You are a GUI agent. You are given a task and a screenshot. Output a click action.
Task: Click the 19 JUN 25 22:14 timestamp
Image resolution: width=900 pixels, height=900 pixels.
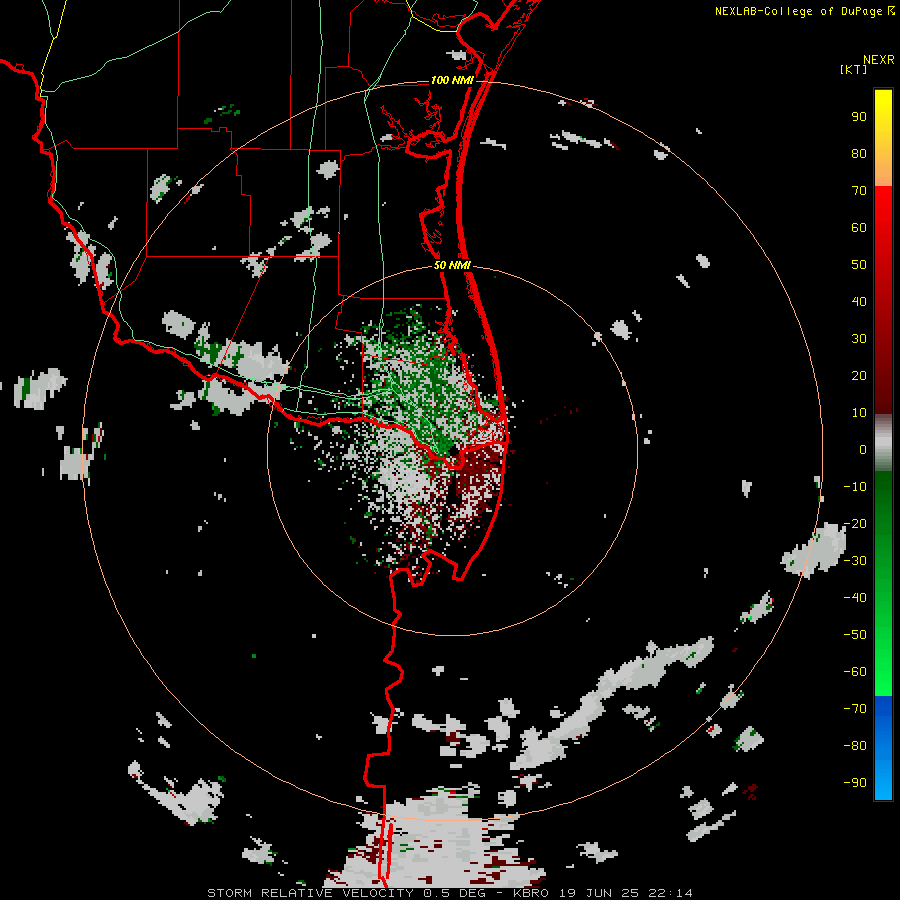tap(626, 893)
